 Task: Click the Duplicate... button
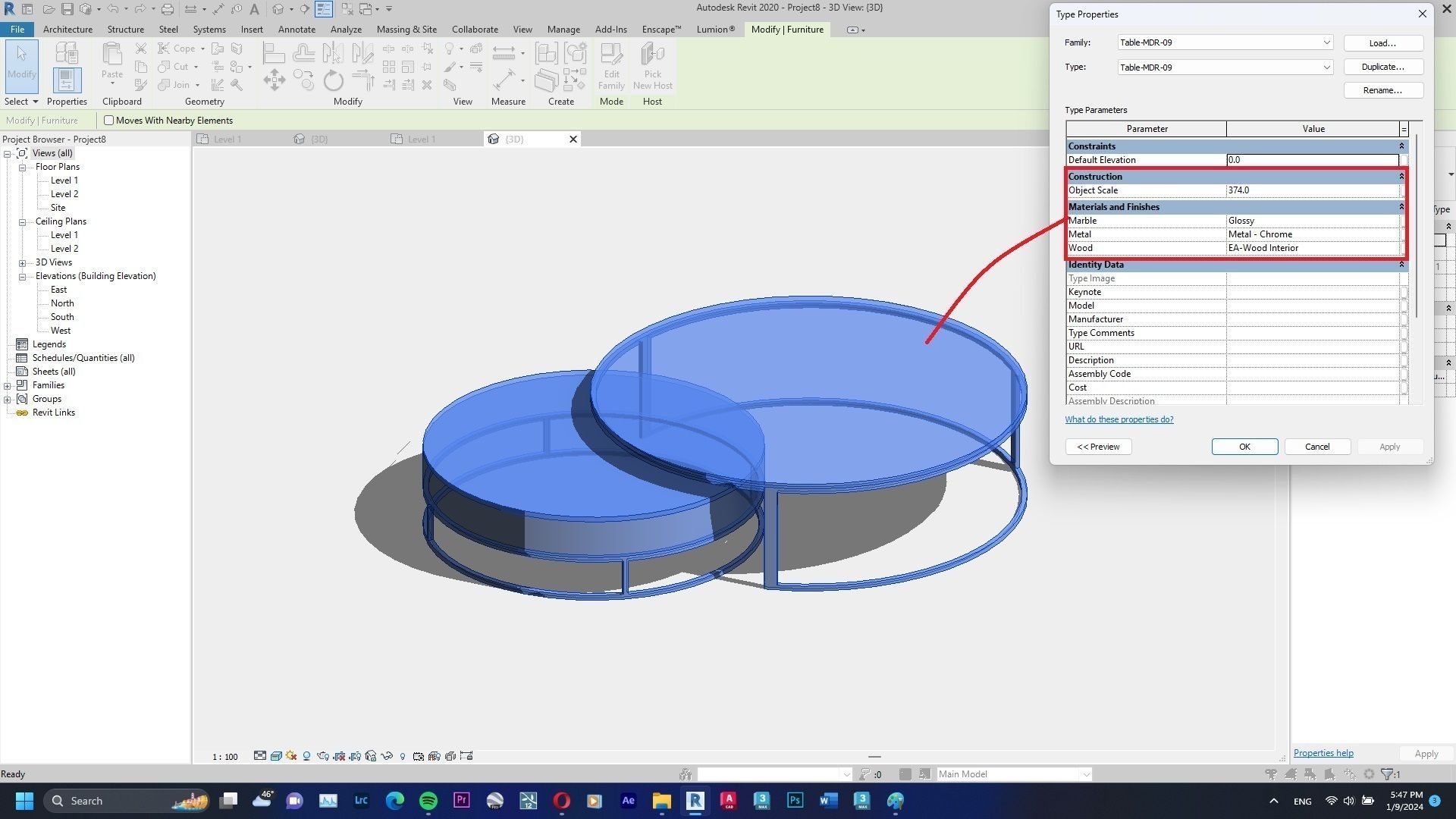point(1382,67)
